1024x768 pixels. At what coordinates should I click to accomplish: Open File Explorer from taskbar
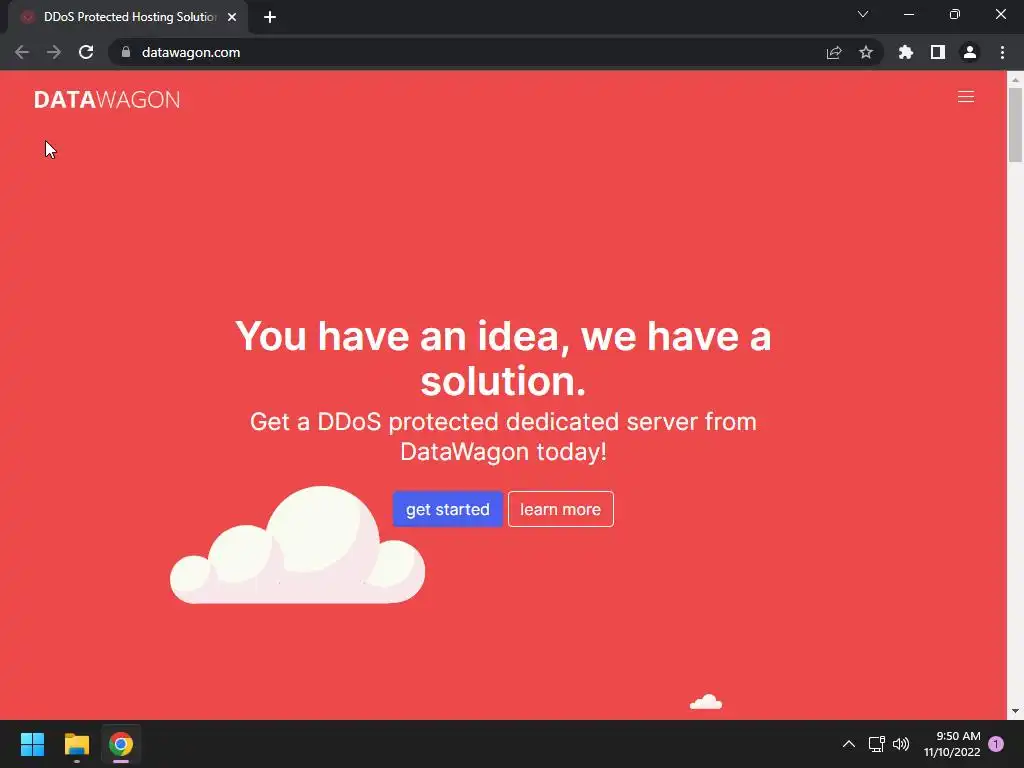tap(76, 744)
